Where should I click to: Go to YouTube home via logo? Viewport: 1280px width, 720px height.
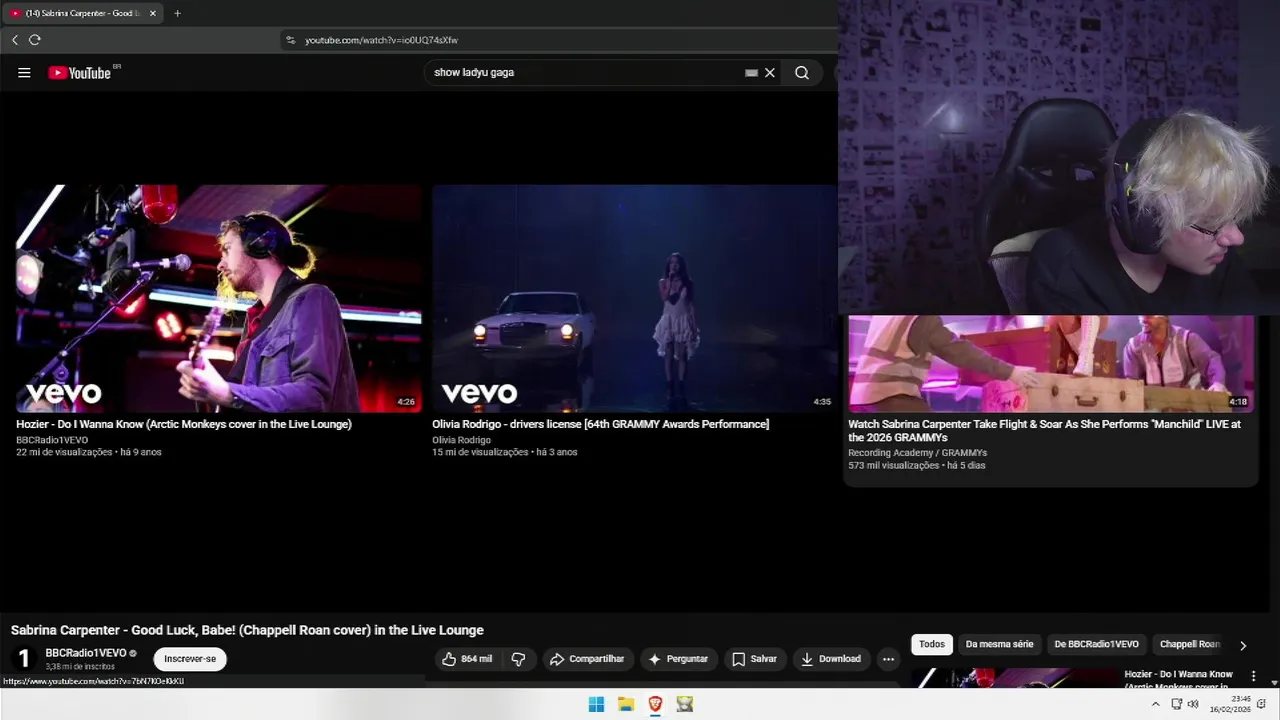point(80,72)
